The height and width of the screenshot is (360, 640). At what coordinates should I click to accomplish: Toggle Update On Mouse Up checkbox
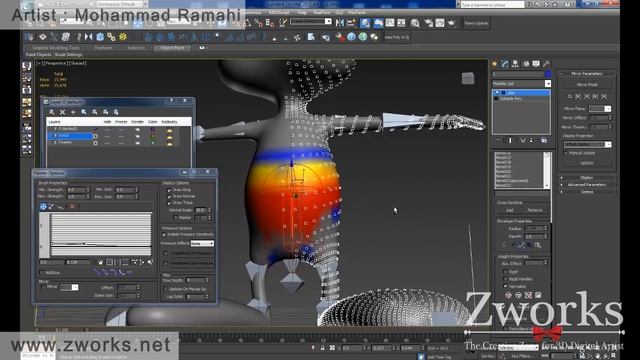pos(166,289)
